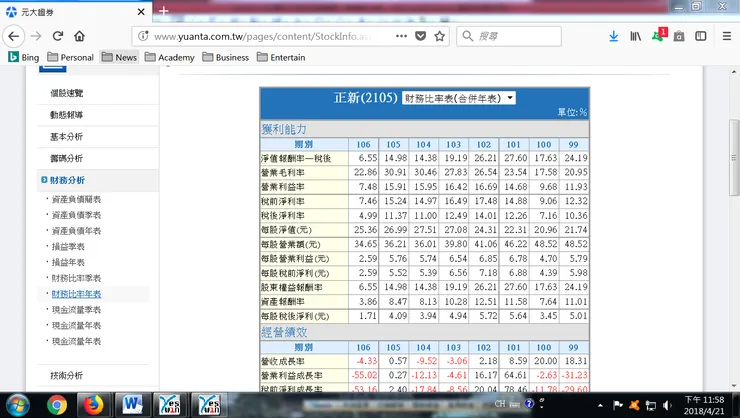Click the 搜尋 search box
The height and width of the screenshot is (418, 740).
pos(509,36)
